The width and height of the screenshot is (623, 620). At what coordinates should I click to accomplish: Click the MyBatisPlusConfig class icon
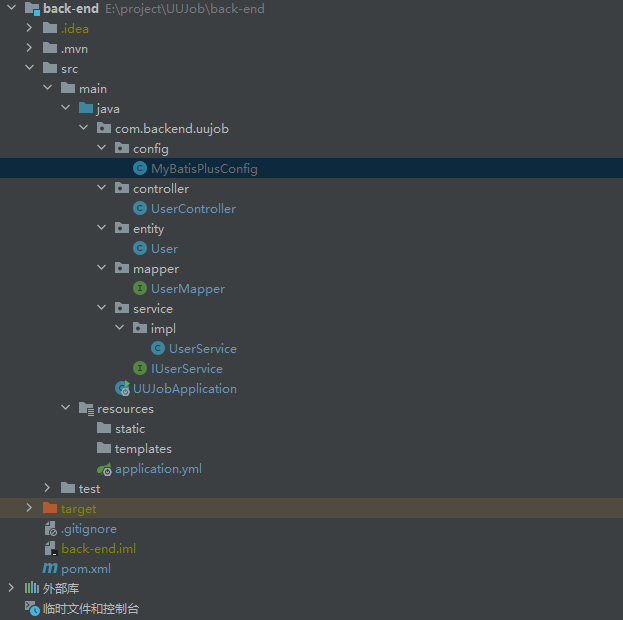click(x=140, y=169)
